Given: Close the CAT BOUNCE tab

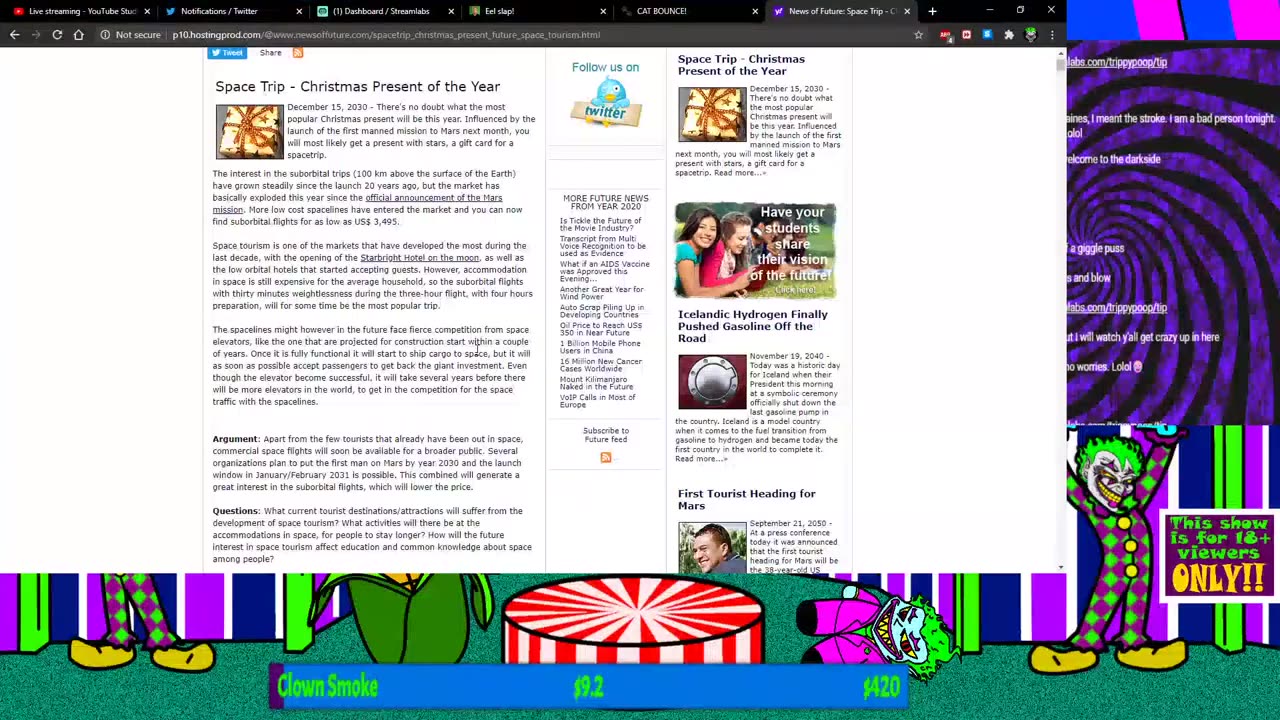Looking at the screenshot, I should click(754, 11).
